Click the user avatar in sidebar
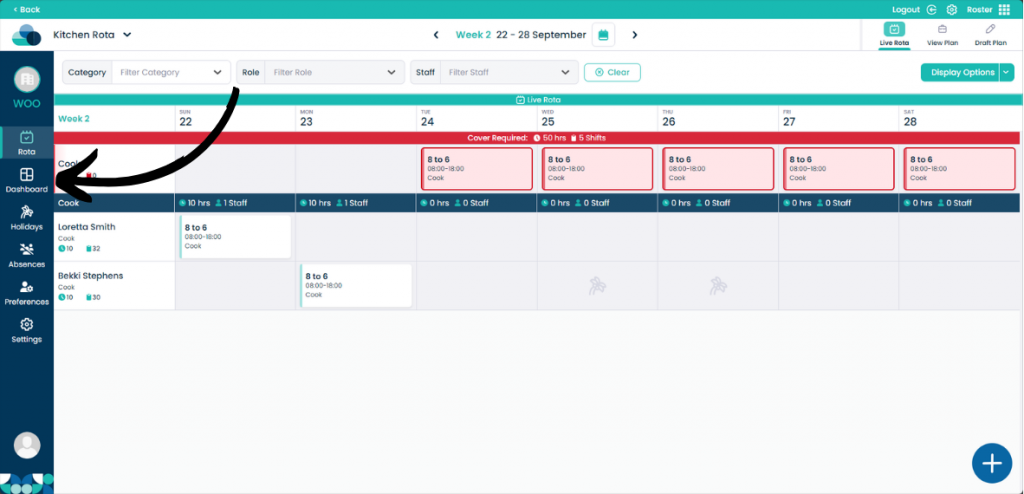Image resolution: width=1024 pixels, height=494 pixels. point(27,445)
